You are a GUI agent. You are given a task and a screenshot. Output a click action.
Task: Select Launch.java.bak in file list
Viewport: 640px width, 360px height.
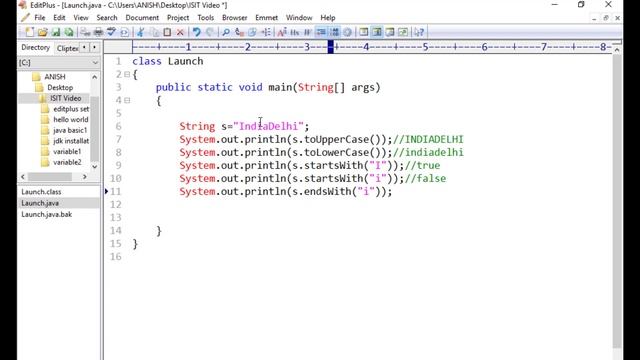(x=47, y=214)
